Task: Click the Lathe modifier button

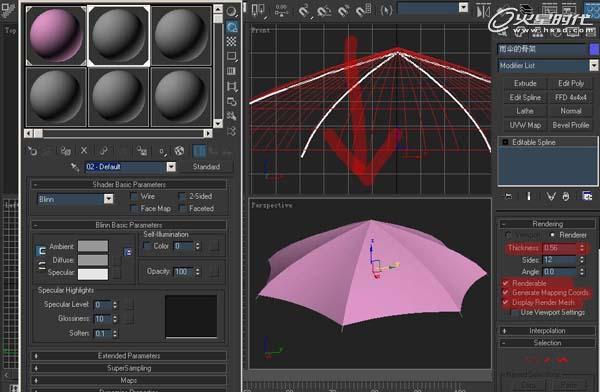Action: point(525,111)
